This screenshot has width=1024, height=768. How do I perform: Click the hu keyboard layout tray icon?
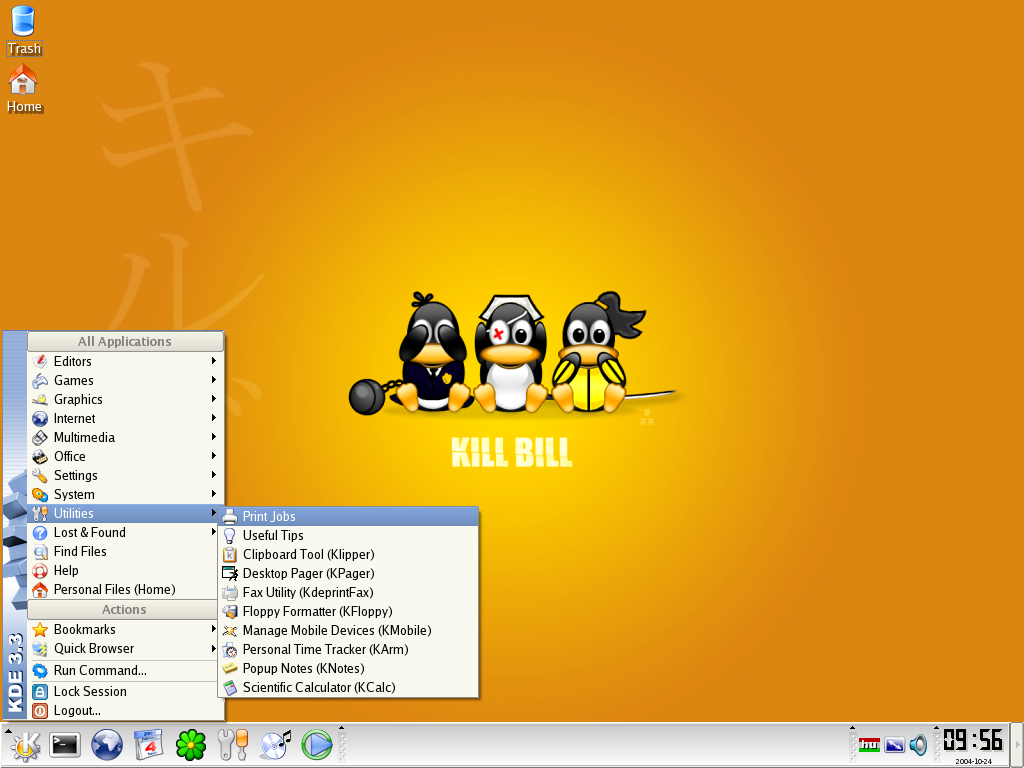pyautogui.click(x=869, y=744)
